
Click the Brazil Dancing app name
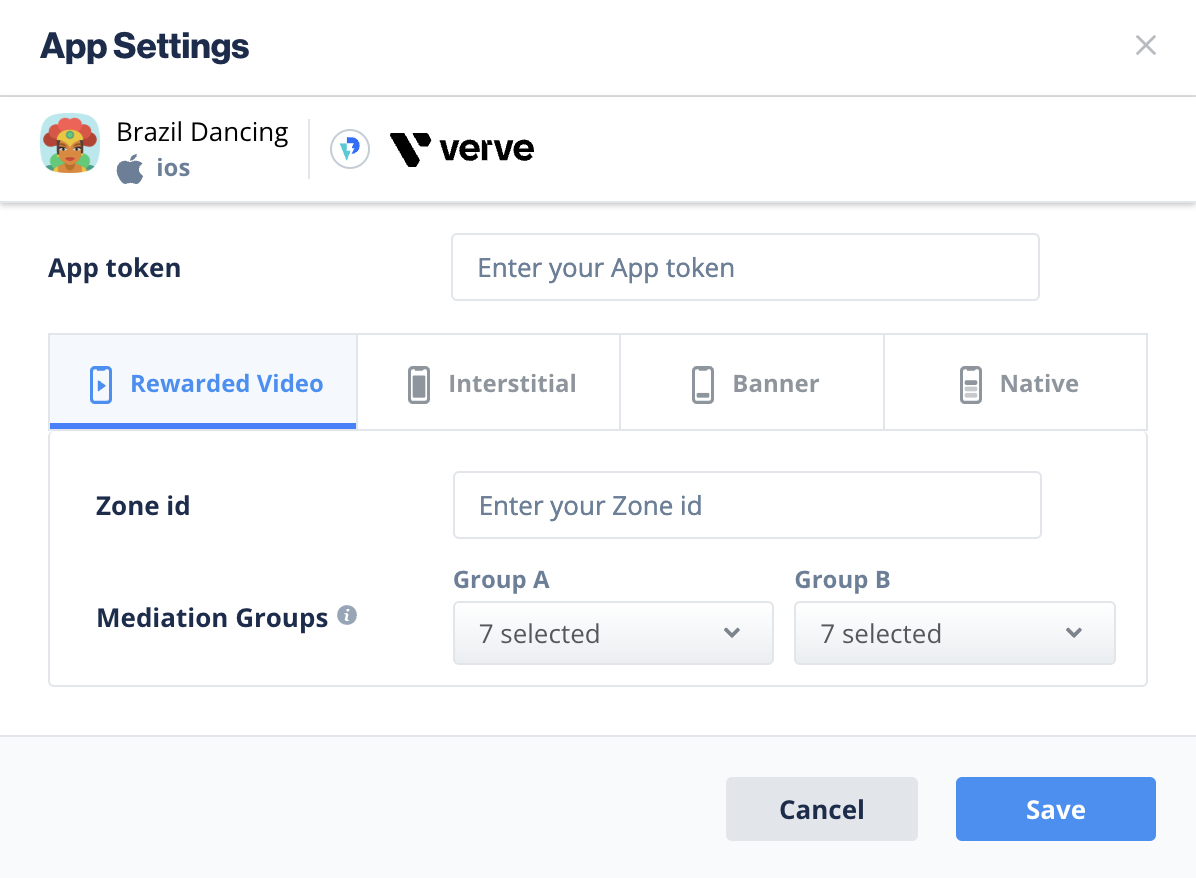click(202, 132)
